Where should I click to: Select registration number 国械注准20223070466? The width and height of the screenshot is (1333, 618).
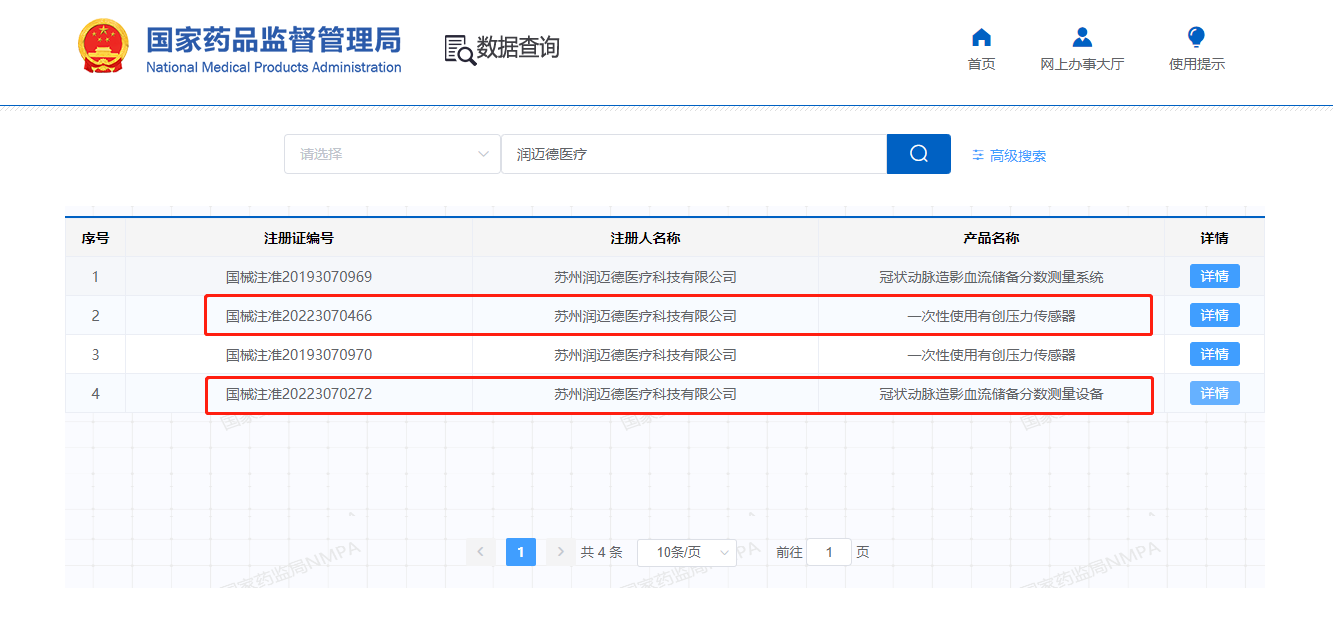tap(299, 316)
